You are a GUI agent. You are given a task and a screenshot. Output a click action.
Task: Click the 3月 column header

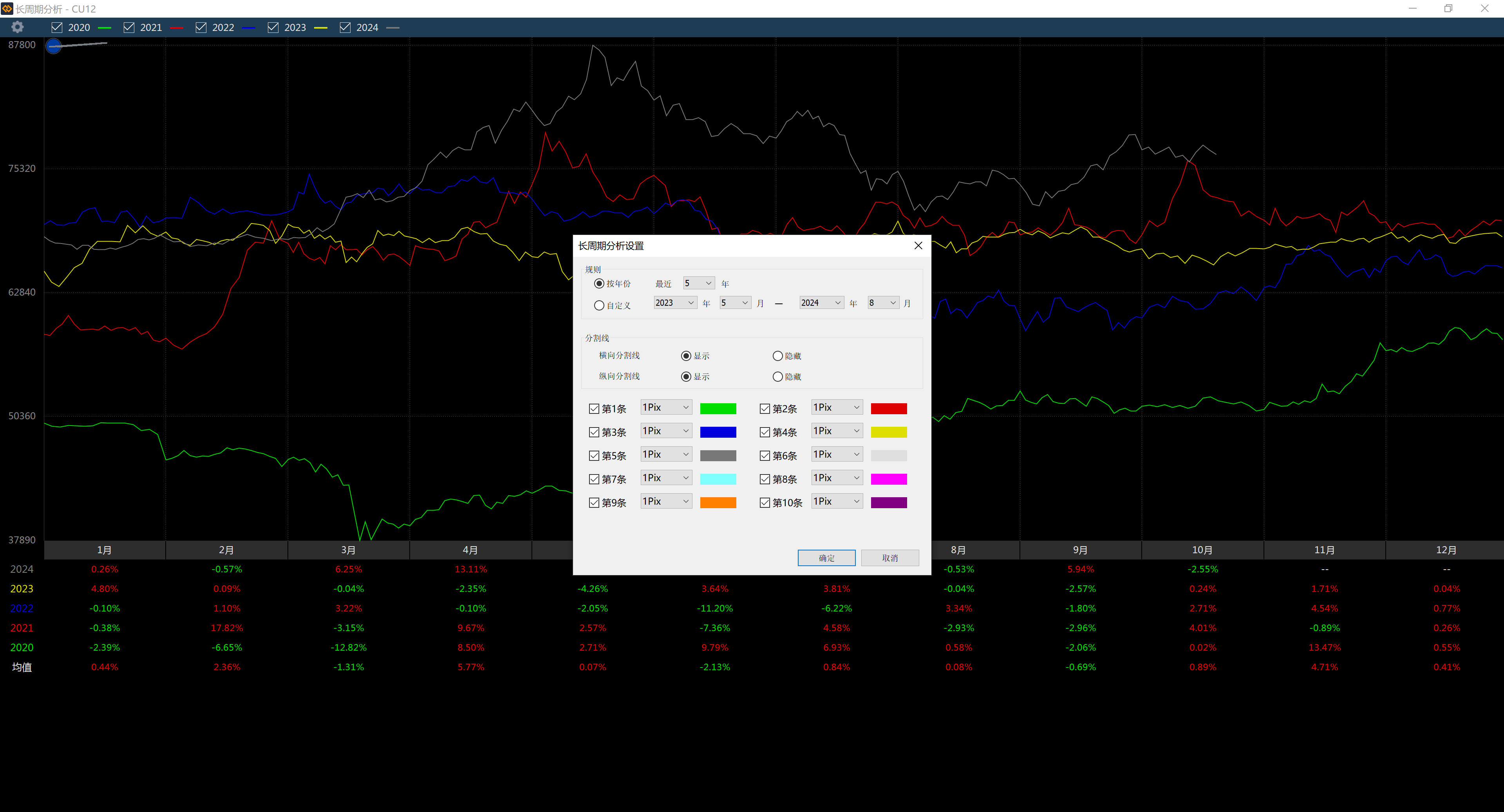coord(349,550)
